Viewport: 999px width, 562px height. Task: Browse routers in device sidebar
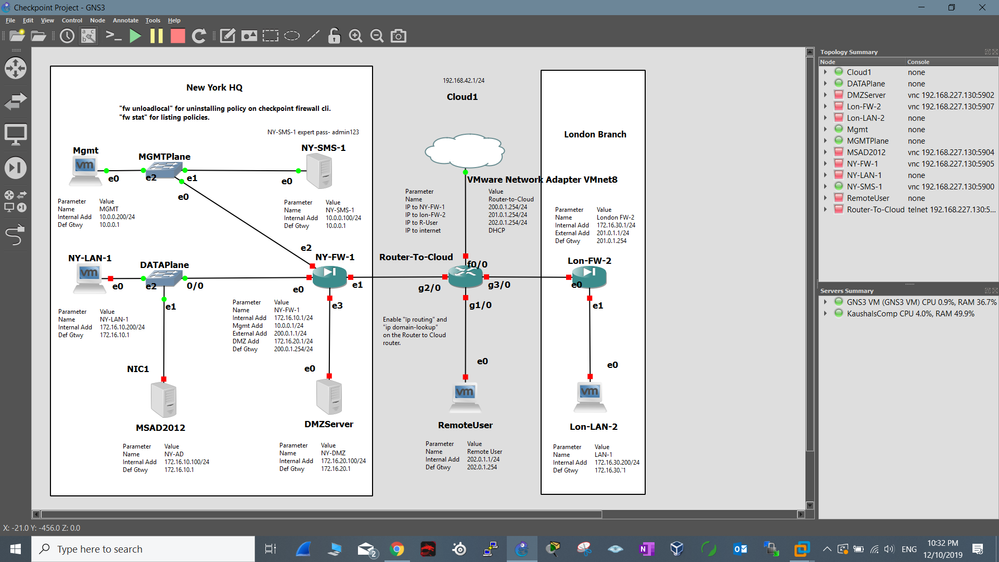(x=16, y=68)
